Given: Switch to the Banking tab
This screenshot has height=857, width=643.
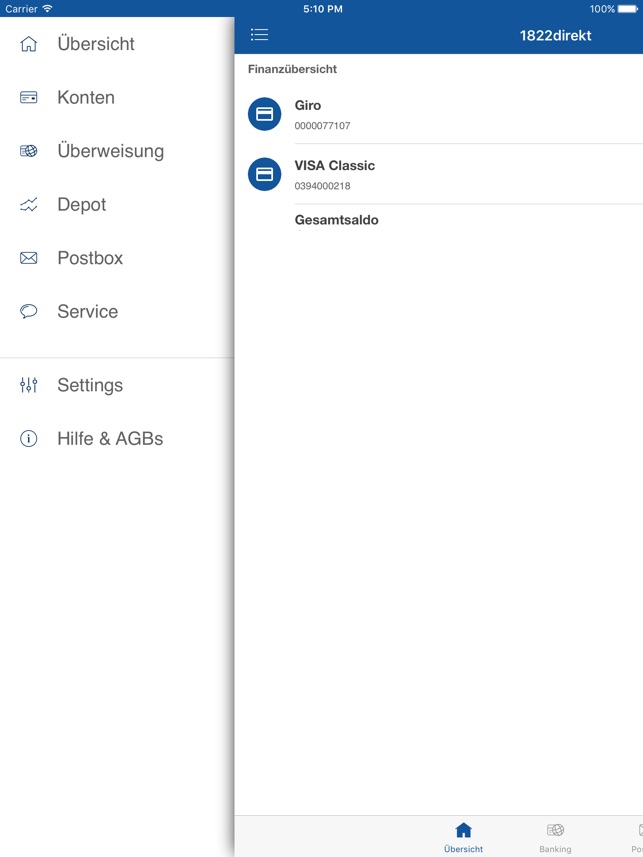Looking at the screenshot, I should click(x=555, y=837).
